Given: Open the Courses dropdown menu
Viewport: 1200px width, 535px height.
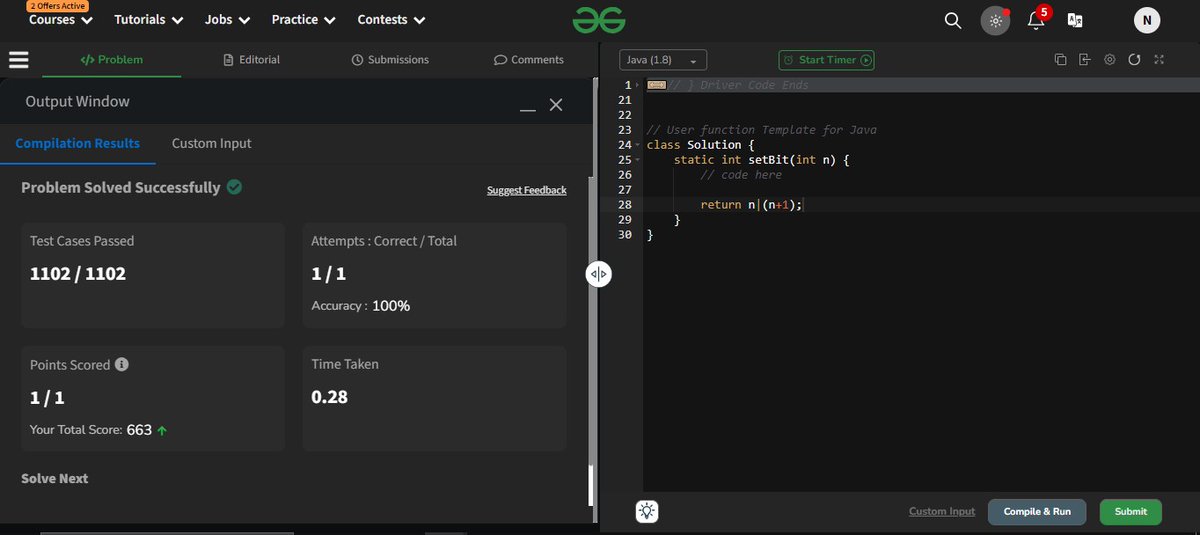Looking at the screenshot, I should pyautogui.click(x=61, y=20).
